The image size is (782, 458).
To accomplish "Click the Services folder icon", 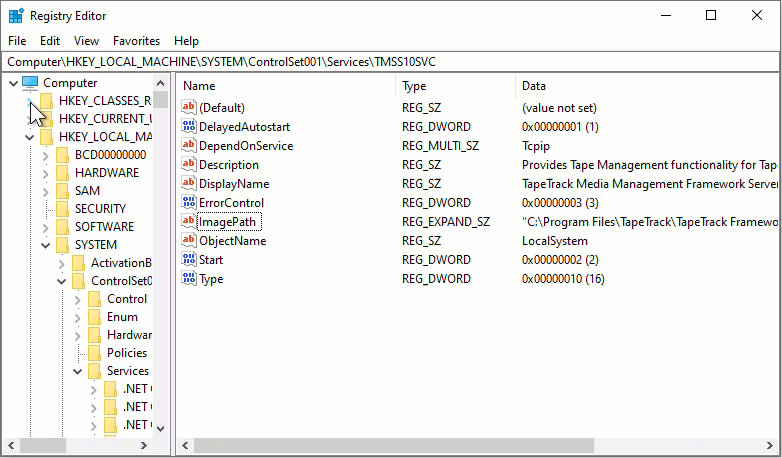I will click(x=95, y=371).
